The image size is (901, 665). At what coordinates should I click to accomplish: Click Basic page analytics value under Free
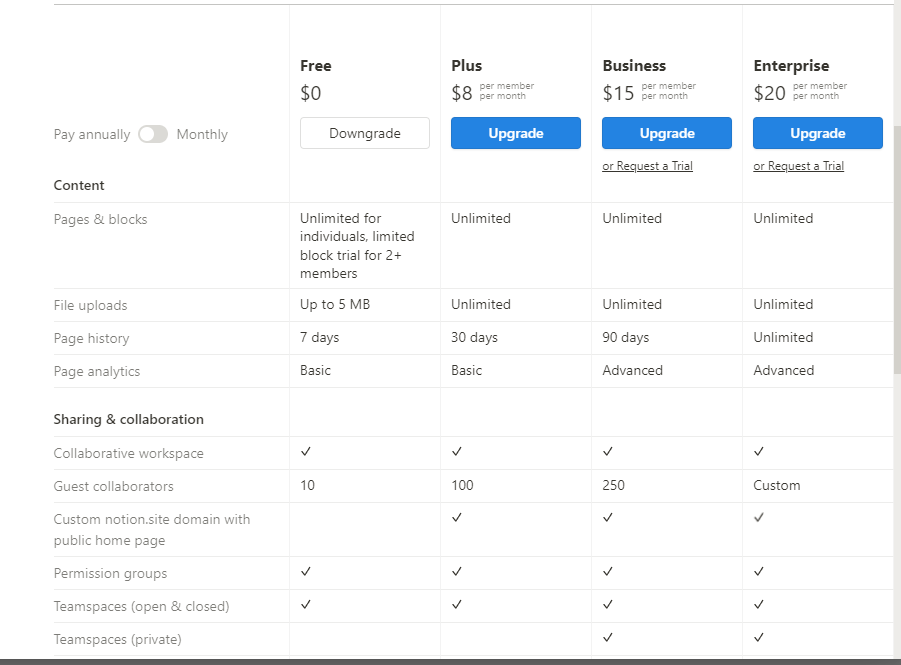(x=315, y=370)
